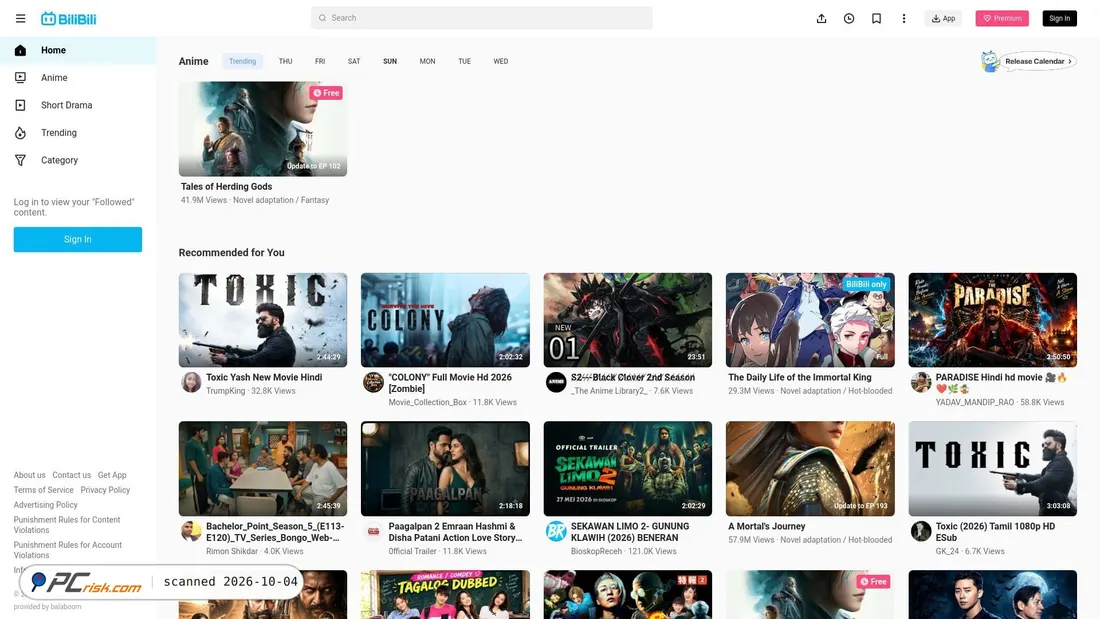This screenshot has width=1100, height=619.
Task: Click BioskopReceh channel avatar
Action: [556, 531]
